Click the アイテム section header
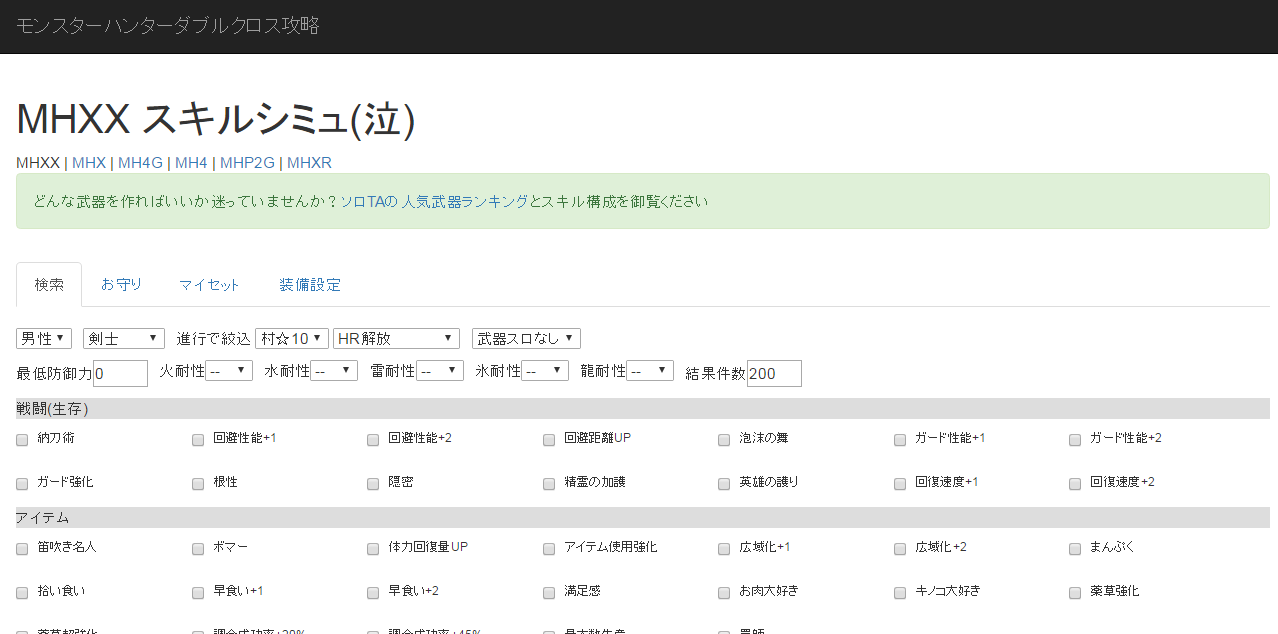1278x634 pixels. tap(643, 517)
